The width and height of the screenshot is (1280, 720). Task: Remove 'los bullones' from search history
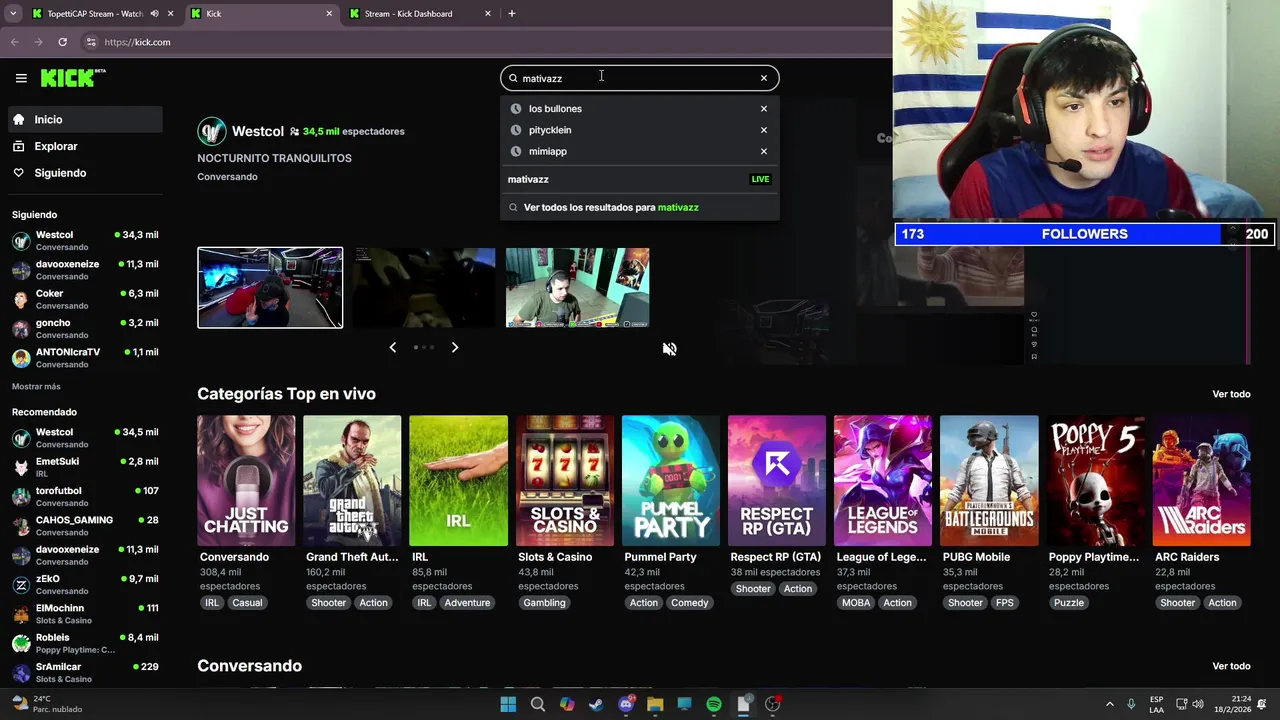click(764, 109)
